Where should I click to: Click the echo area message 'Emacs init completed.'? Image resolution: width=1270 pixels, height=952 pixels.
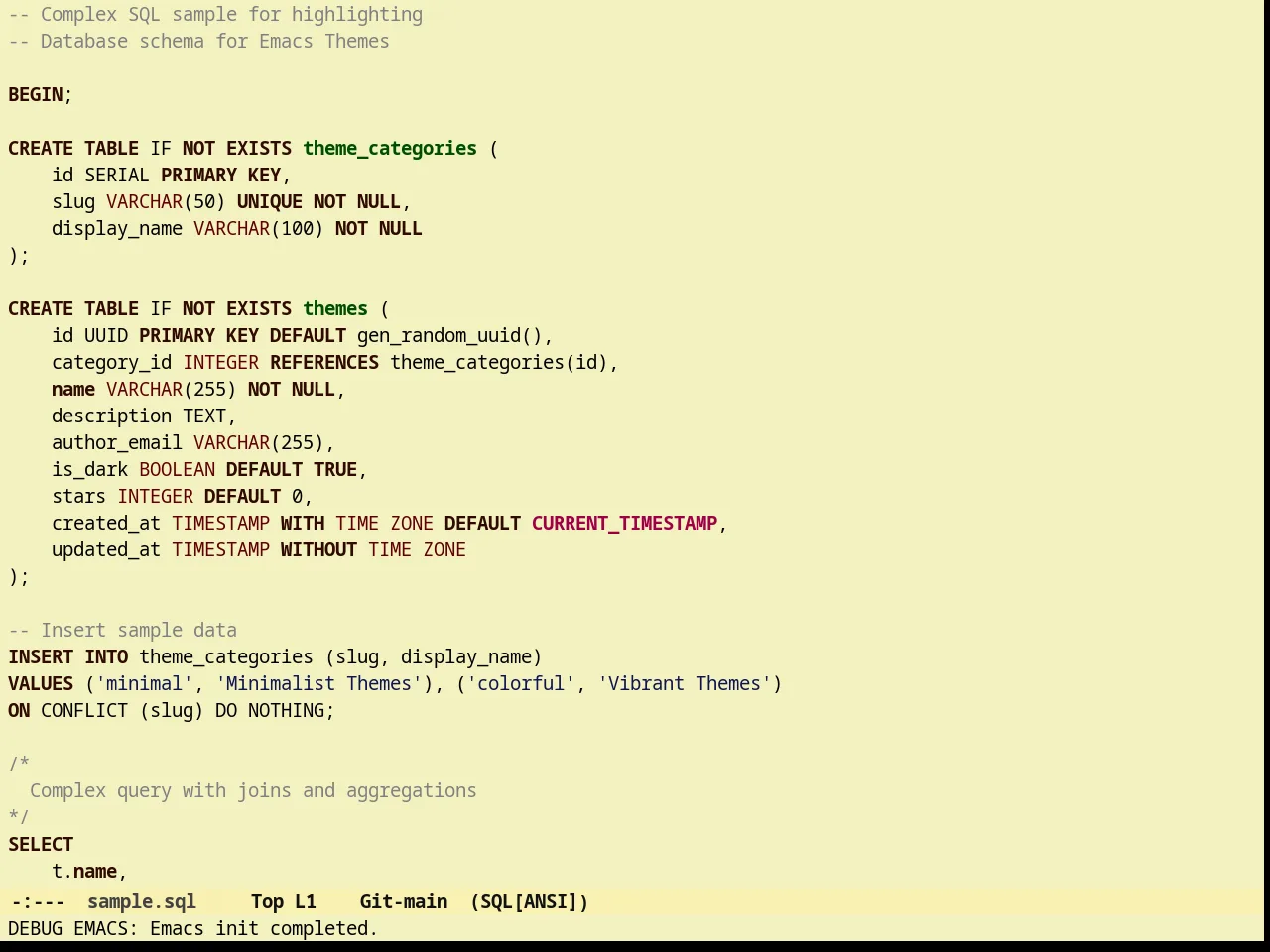(264, 929)
